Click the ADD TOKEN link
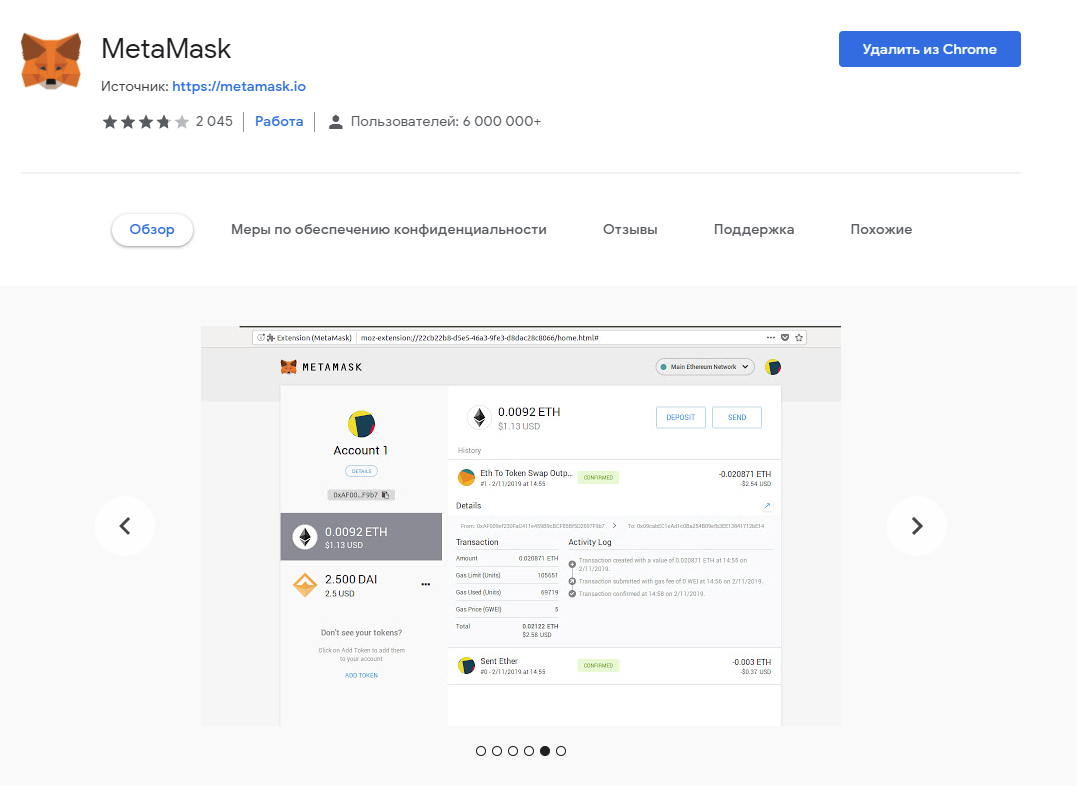This screenshot has width=1077, height=786. (361, 675)
